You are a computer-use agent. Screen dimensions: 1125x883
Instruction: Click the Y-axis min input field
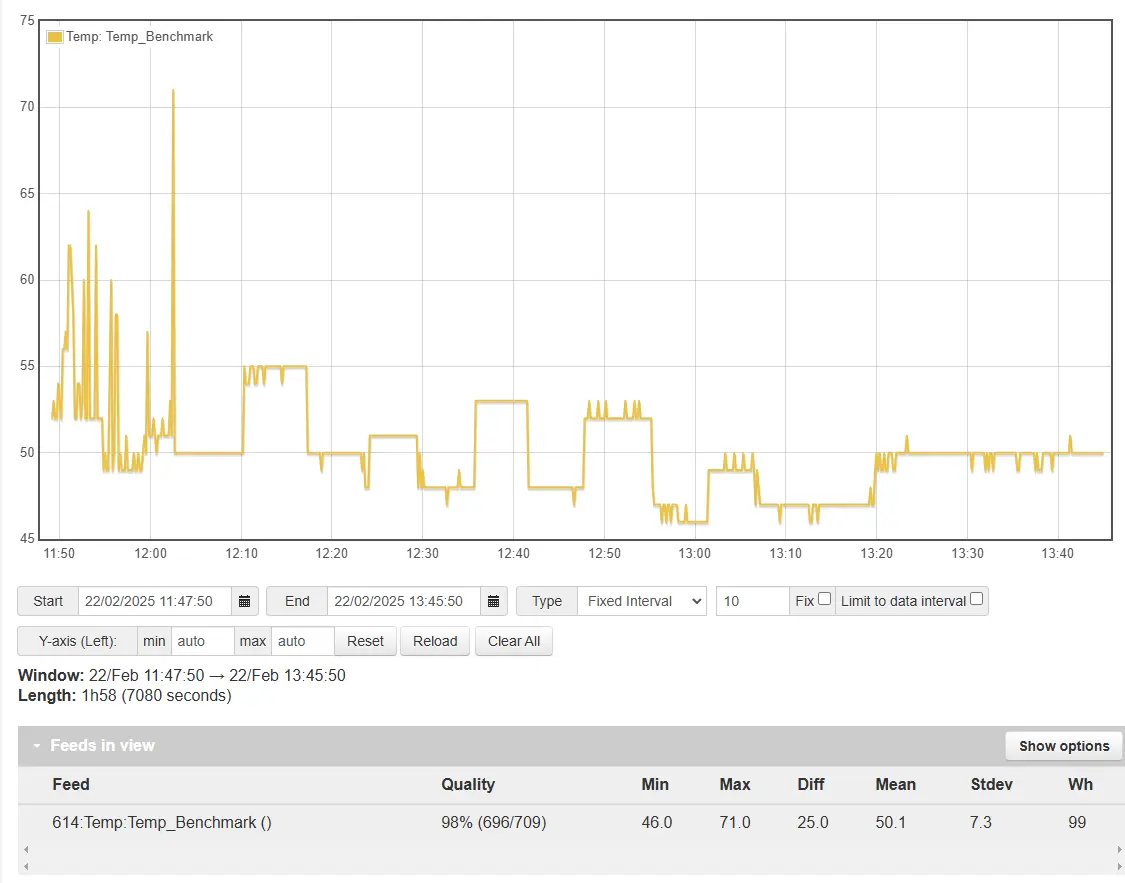pos(202,641)
